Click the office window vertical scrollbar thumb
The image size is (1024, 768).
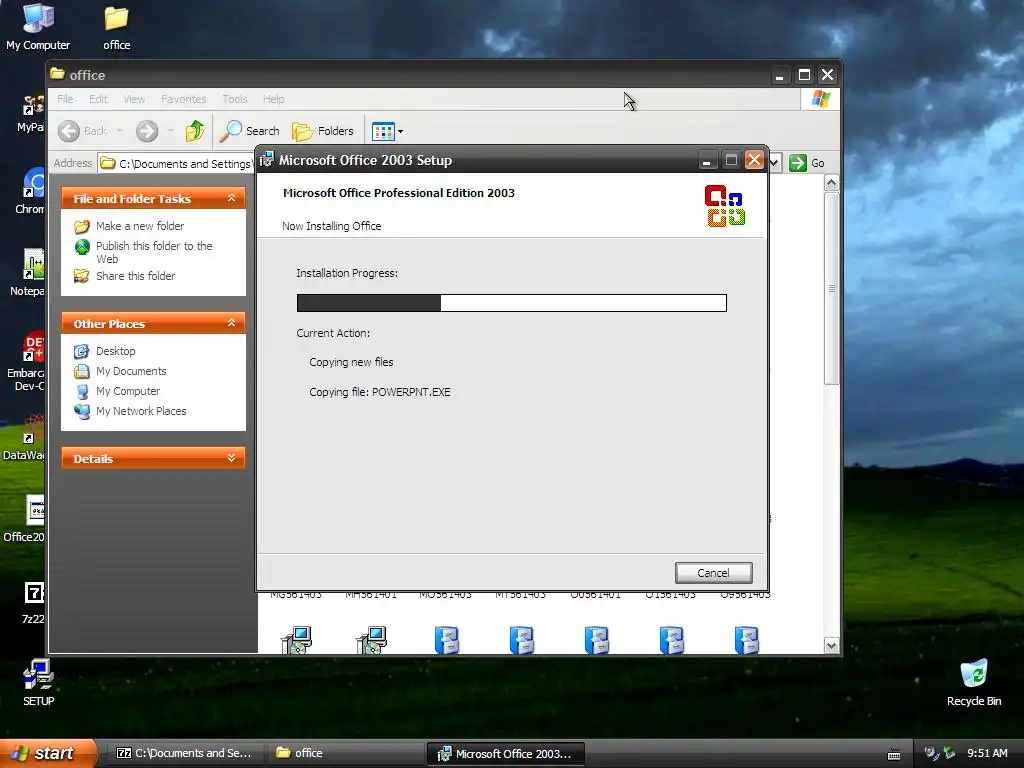(831, 287)
